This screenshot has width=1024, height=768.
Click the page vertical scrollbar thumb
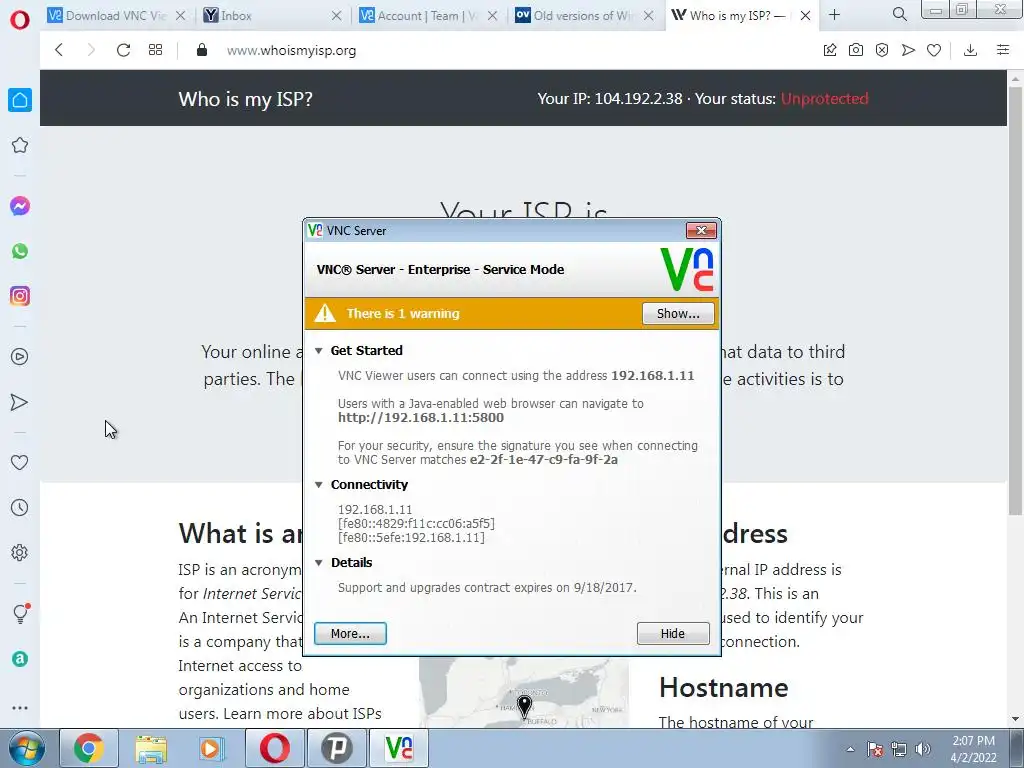[x=1015, y=300]
